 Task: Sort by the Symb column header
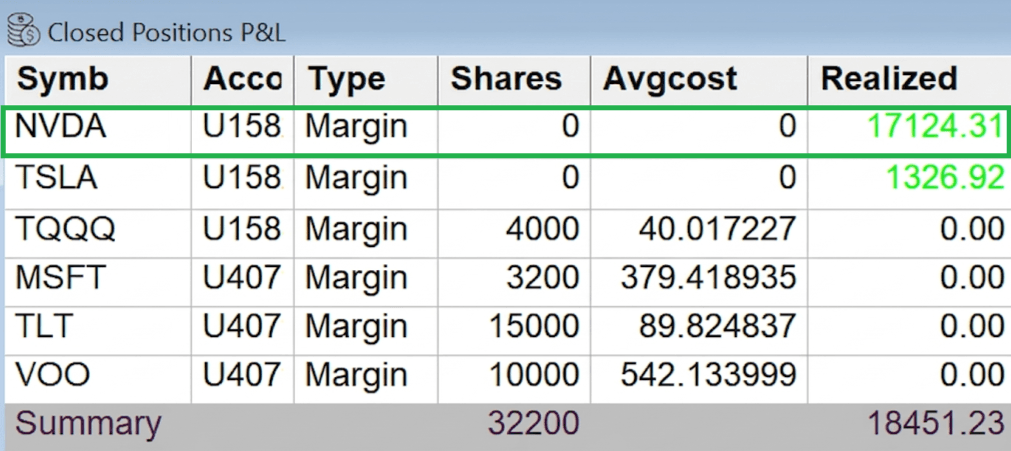(63, 79)
